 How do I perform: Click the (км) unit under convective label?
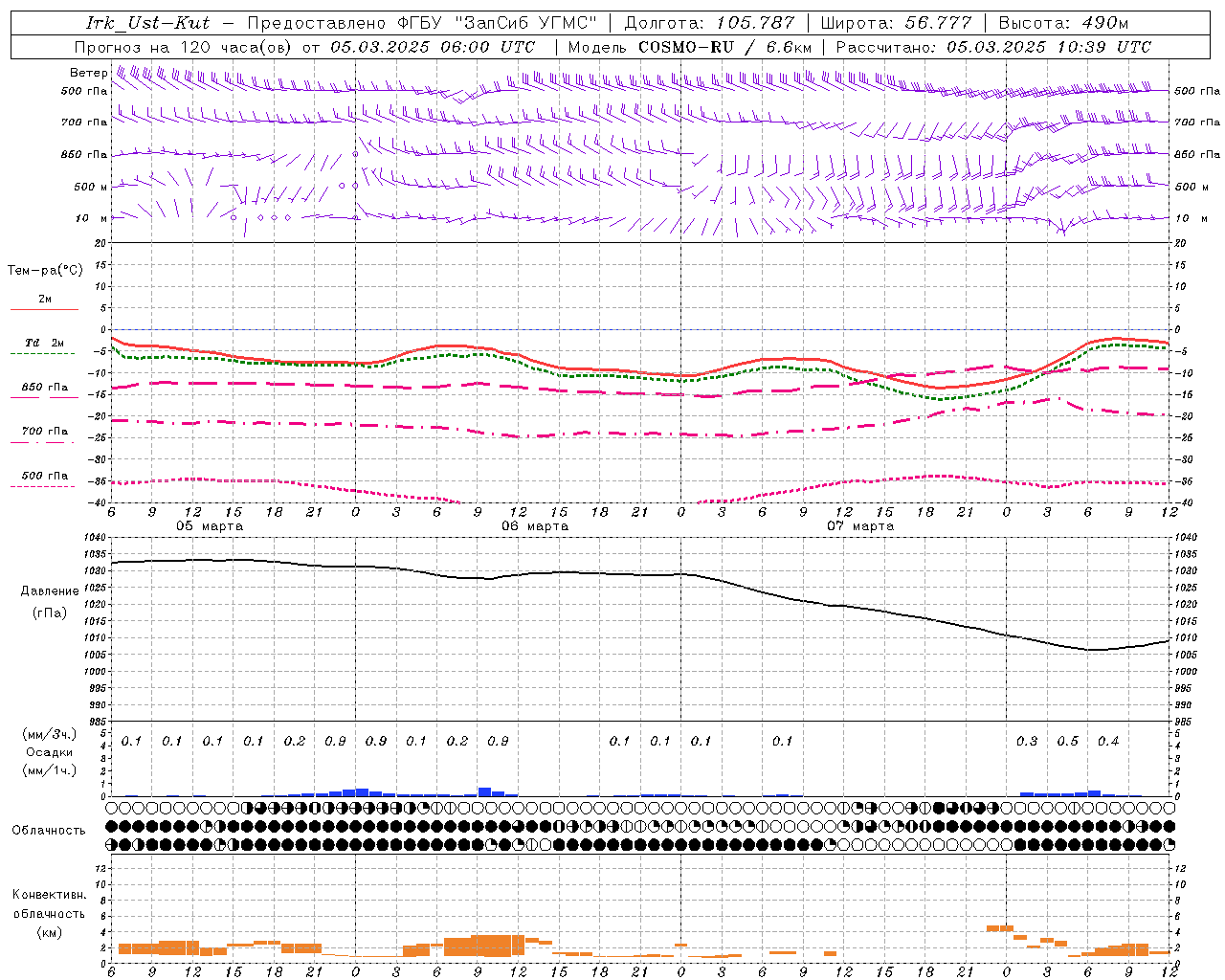[x=49, y=932]
